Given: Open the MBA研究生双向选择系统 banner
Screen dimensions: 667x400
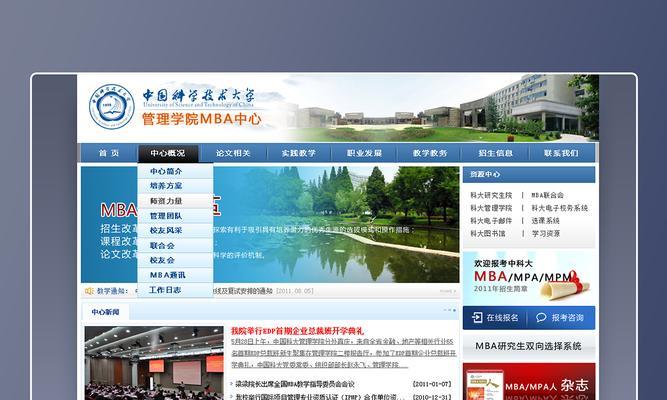Looking at the screenshot, I should (529, 346).
